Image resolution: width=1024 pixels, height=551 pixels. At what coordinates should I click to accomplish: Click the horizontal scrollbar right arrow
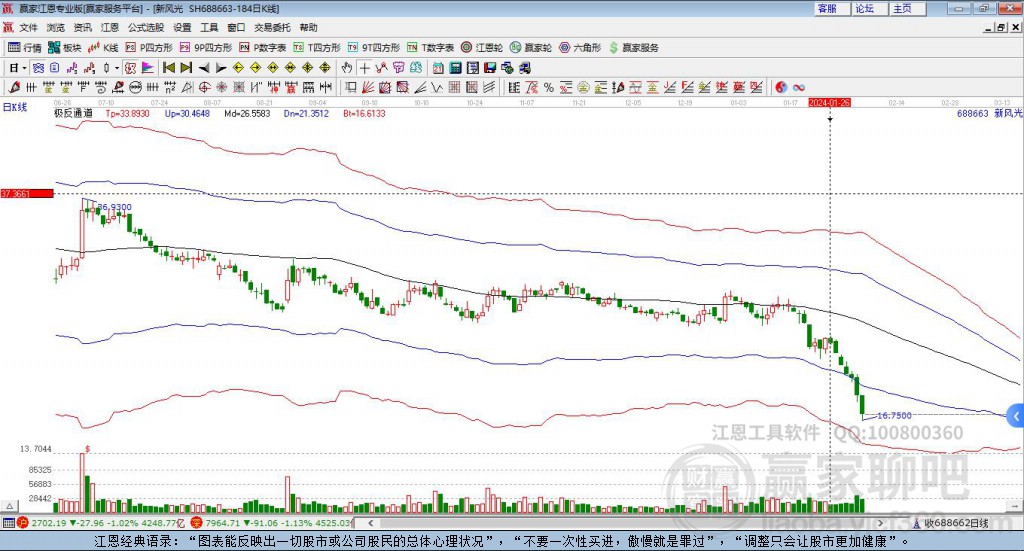(x=880, y=523)
